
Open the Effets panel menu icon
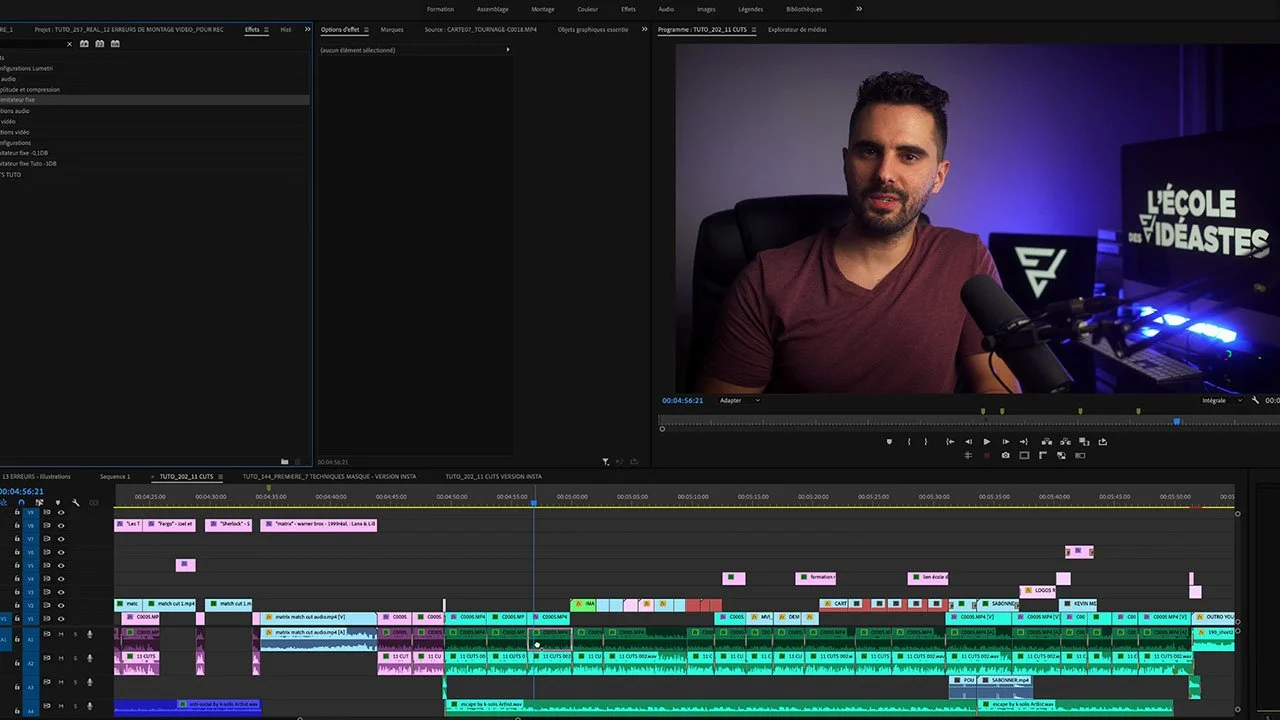(x=266, y=30)
